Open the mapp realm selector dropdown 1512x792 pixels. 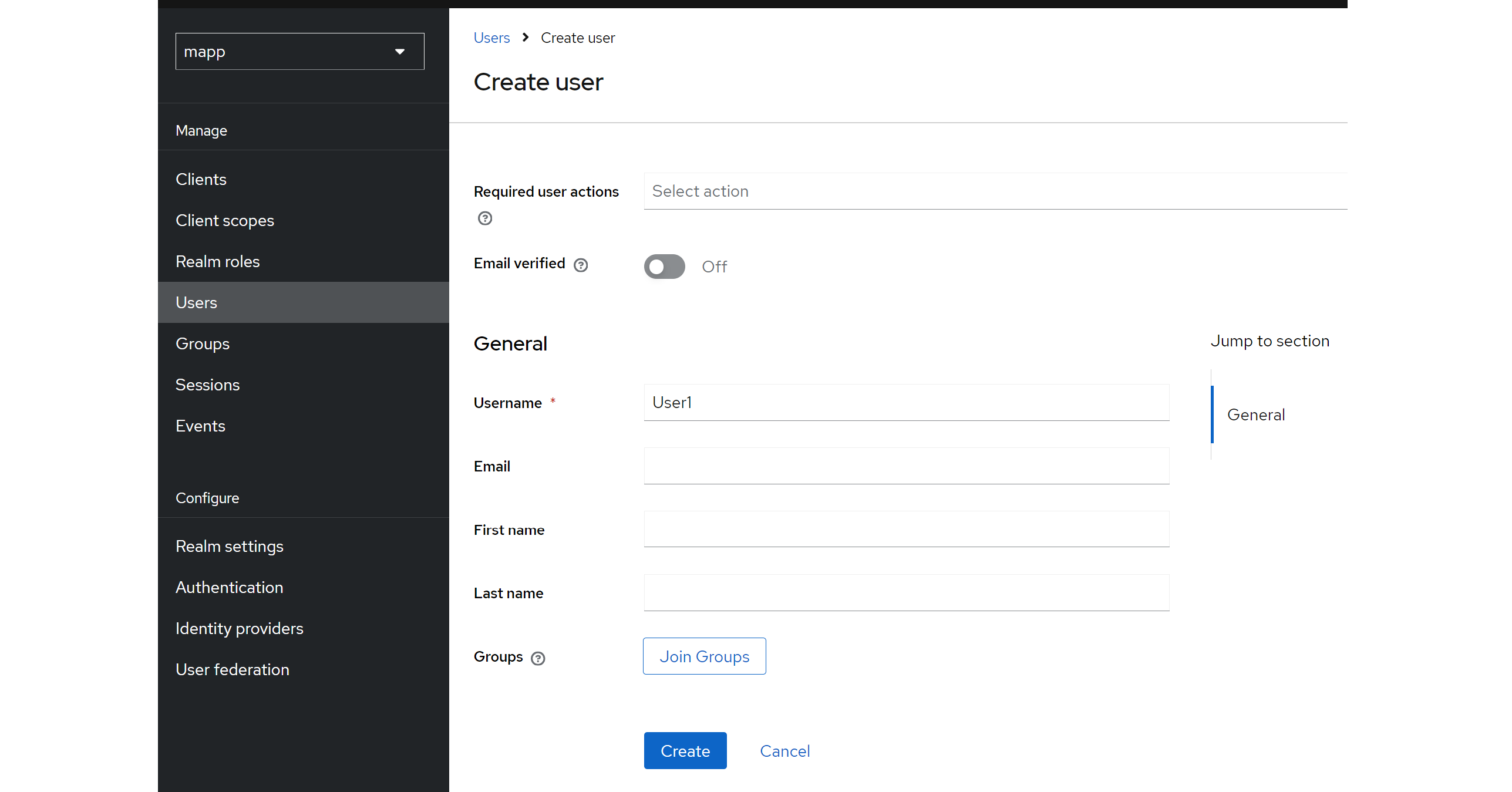pos(299,52)
